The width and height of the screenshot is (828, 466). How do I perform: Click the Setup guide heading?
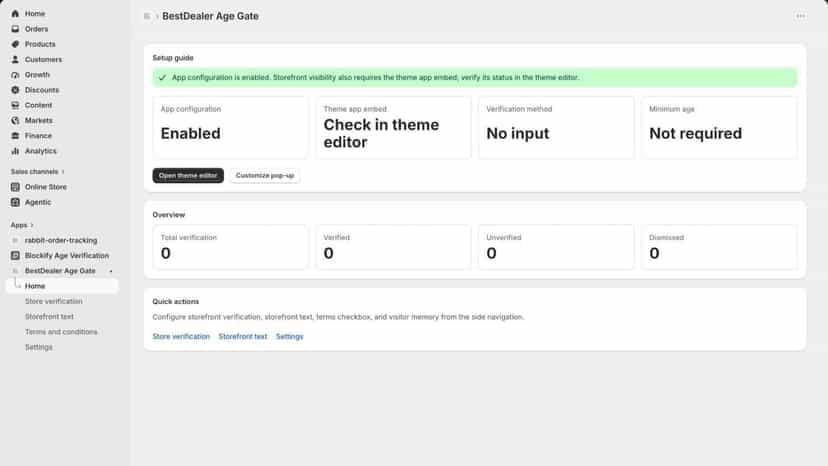pos(173,58)
